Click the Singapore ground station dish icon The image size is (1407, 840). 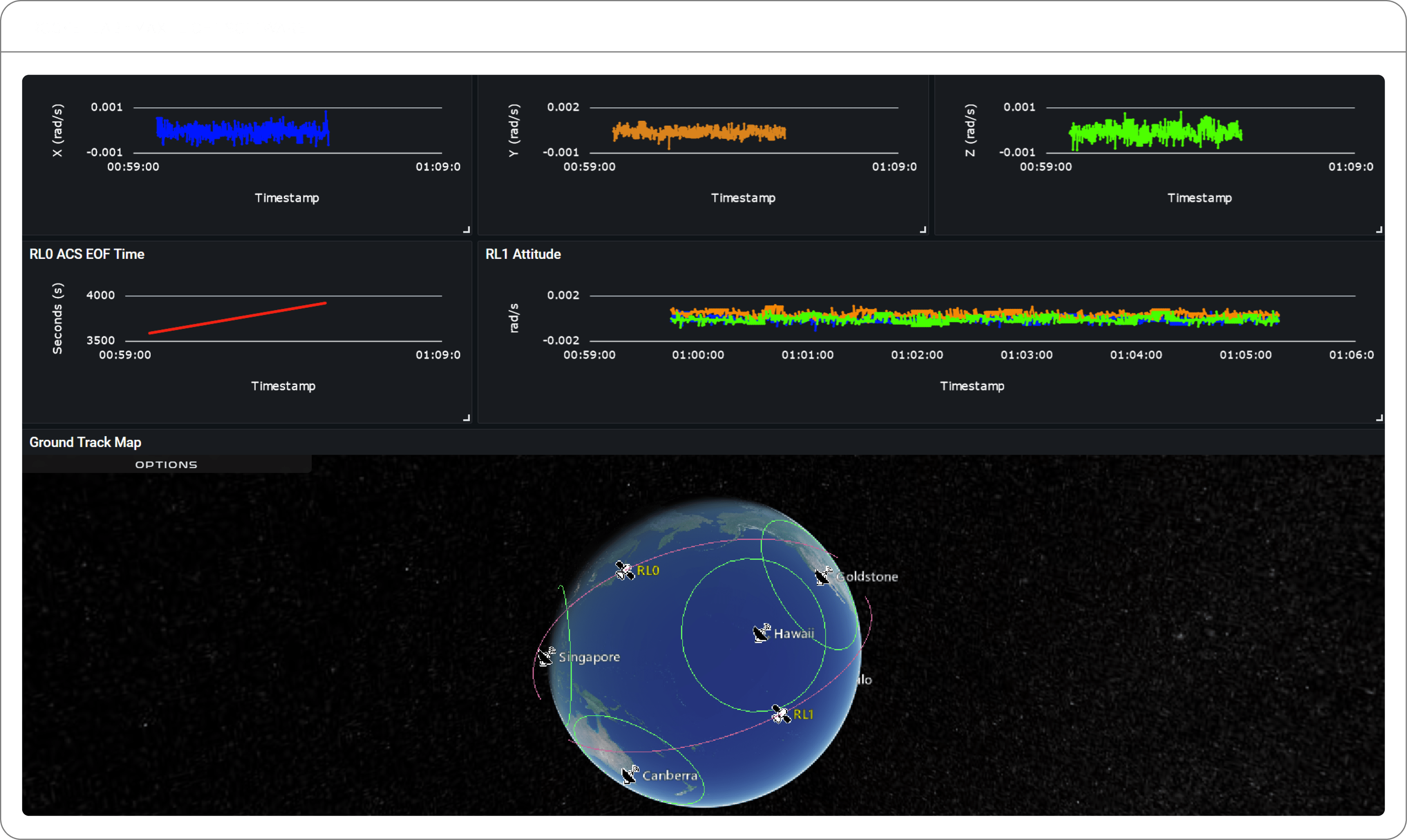[x=547, y=657]
